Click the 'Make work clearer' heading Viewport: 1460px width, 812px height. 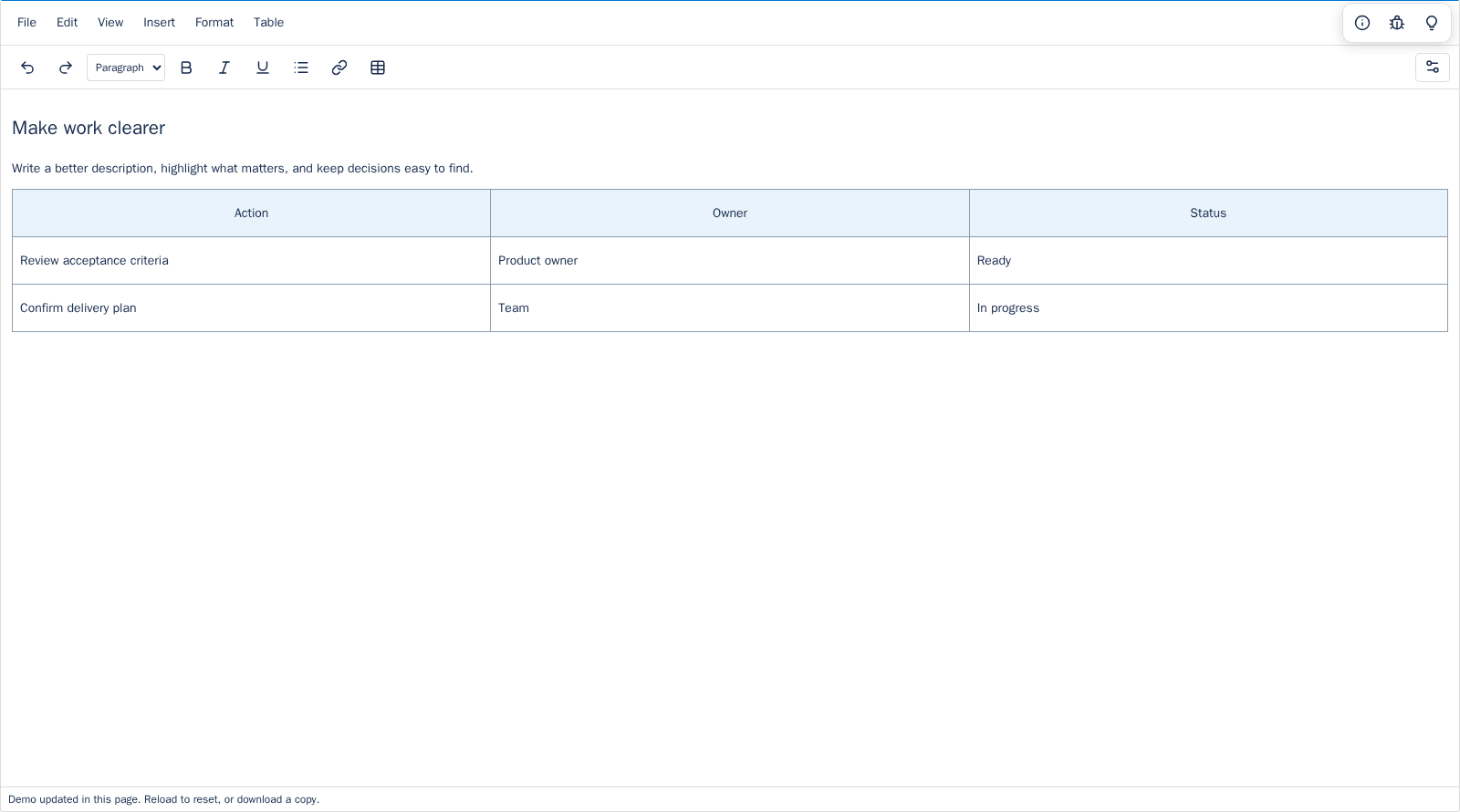click(89, 128)
